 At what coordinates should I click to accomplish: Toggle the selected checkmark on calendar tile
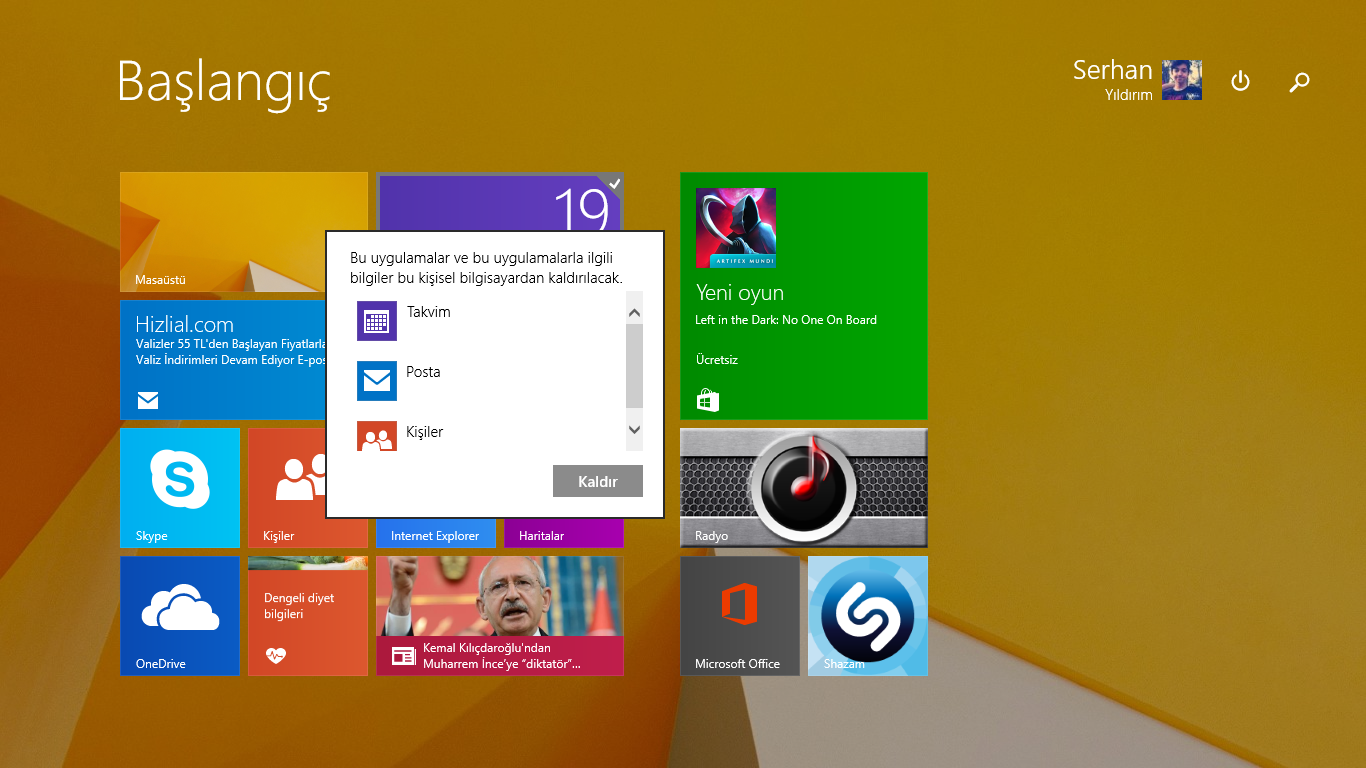[x=614, y=183]
